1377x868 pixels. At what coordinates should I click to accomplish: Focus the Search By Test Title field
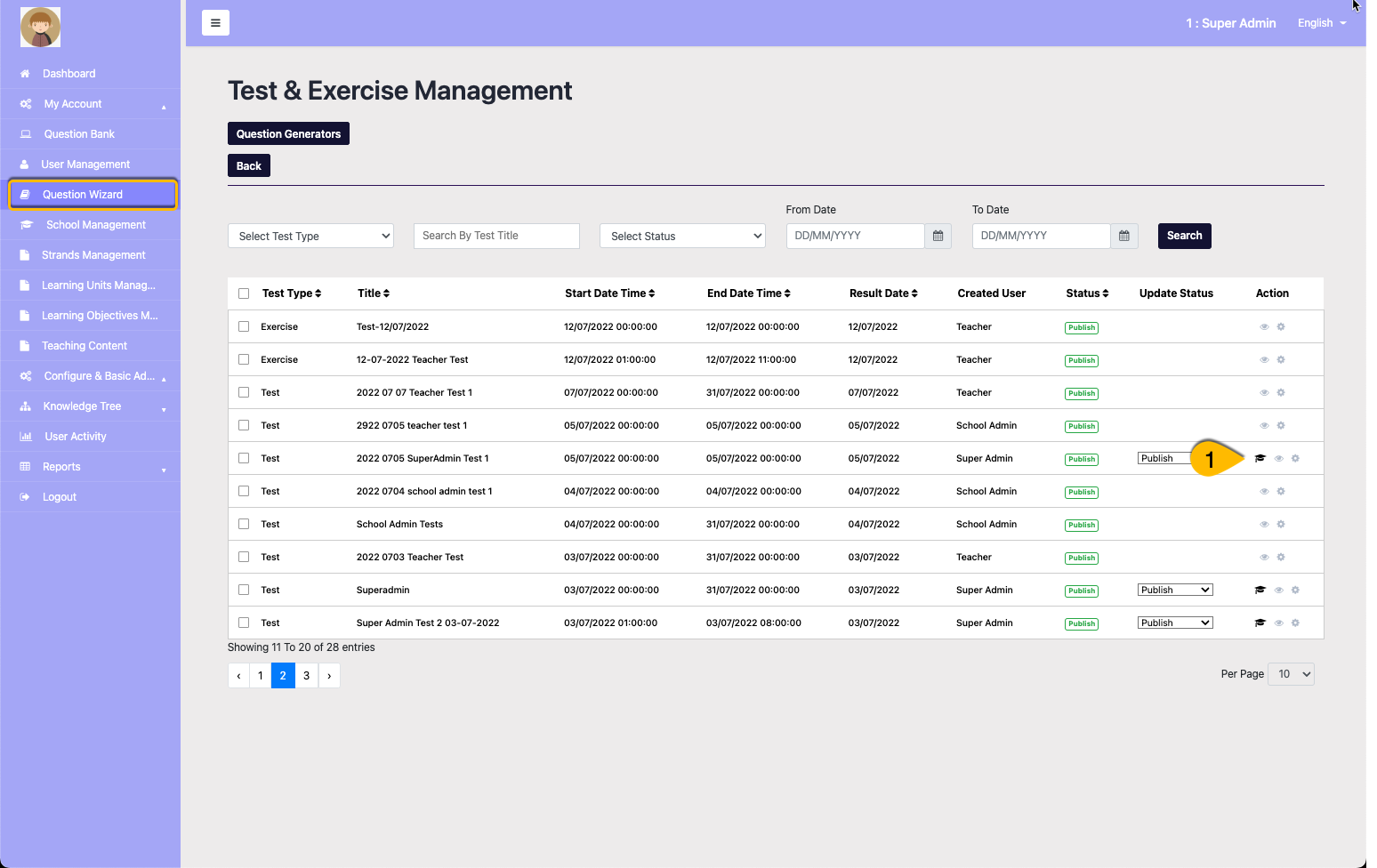tap(496, 236)
